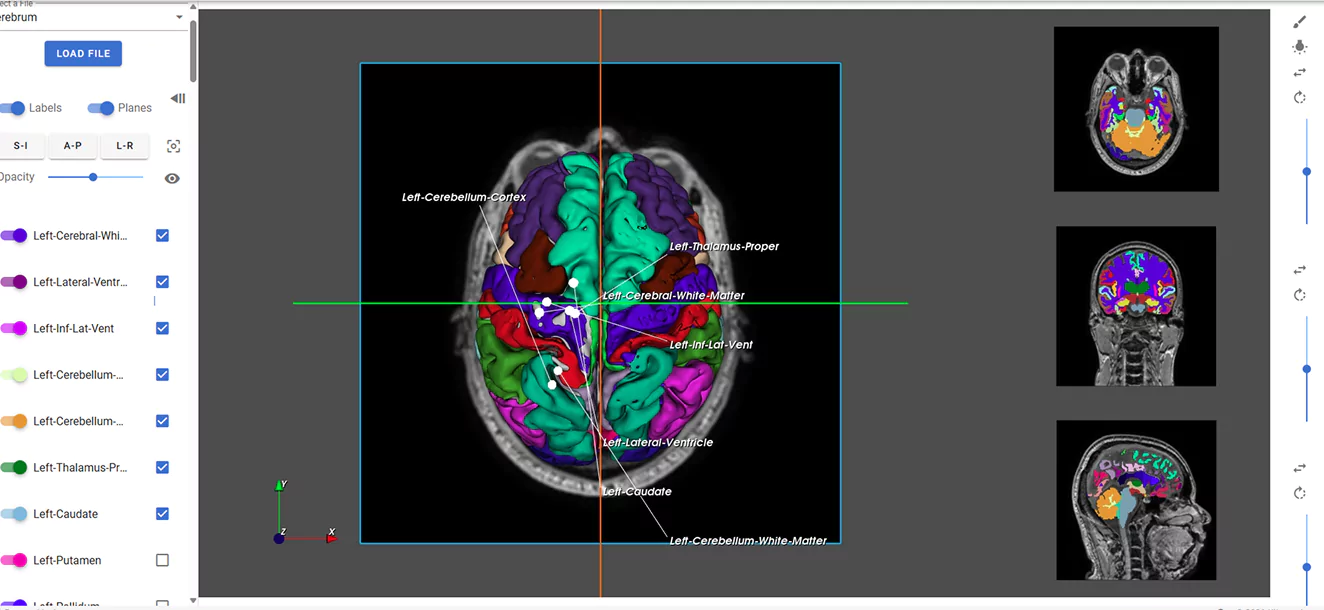Click the sagittal slice thumbnail
The image size is (1324, 610).
tap(1136, 500)
